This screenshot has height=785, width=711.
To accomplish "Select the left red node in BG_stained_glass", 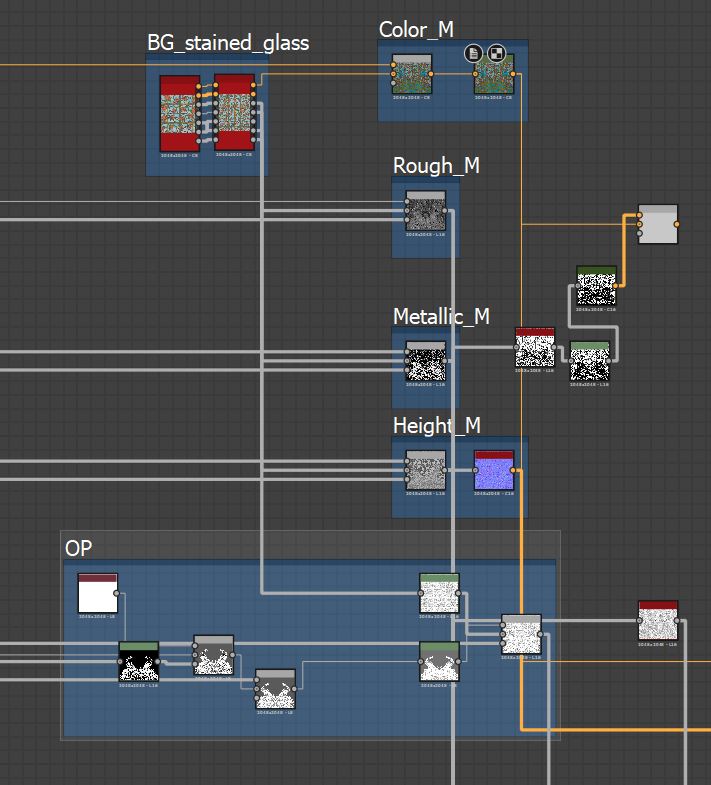I will (x=180, y=113).
